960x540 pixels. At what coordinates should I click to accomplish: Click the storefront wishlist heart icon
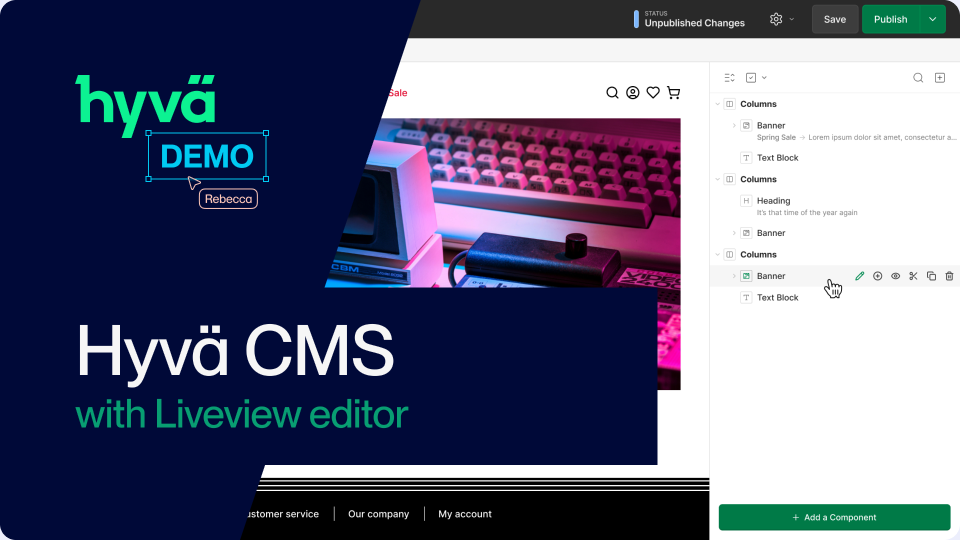coord(653,92)
